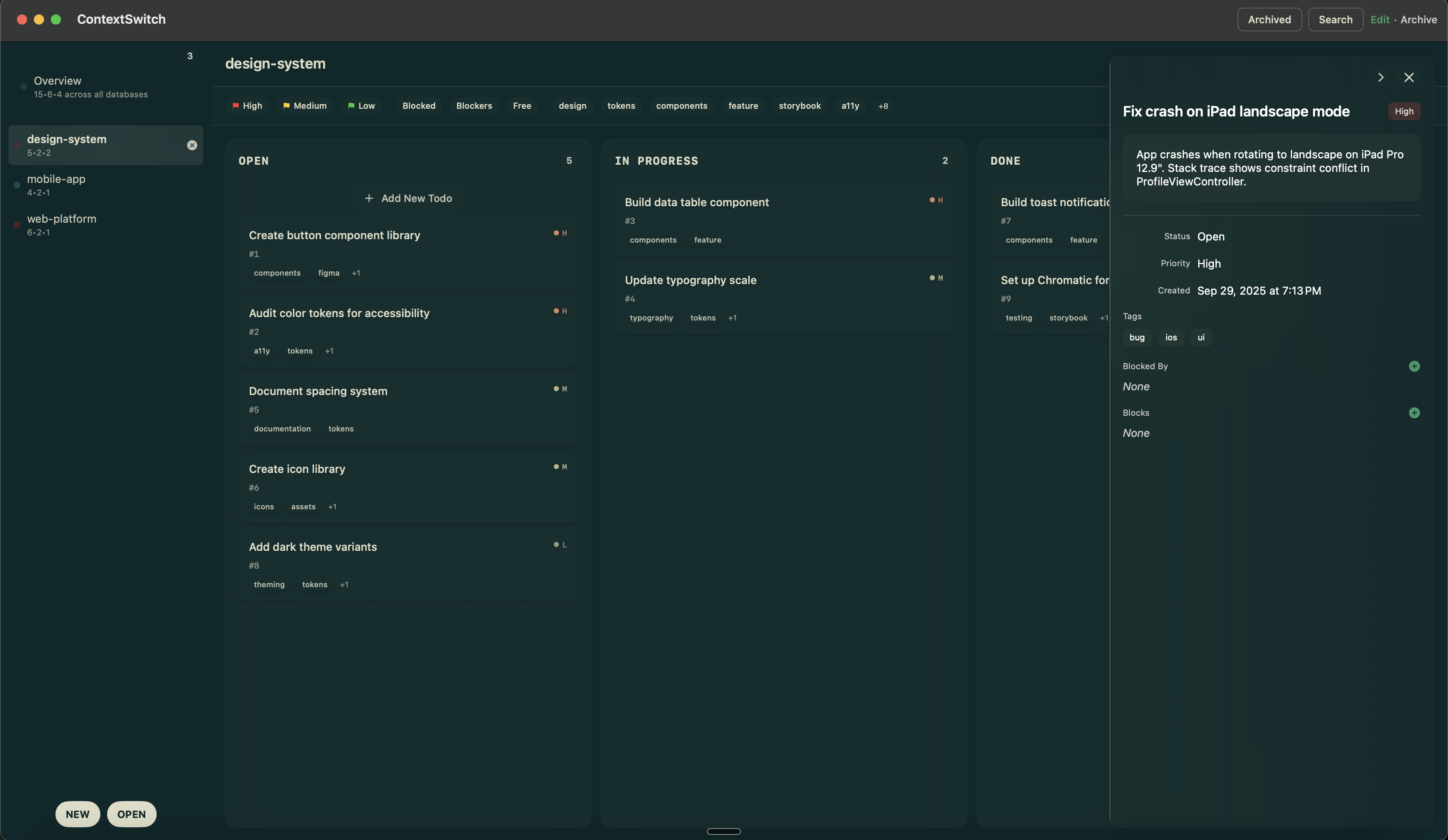Viewport: 1448px width, 840px height.
Task: Click the horizontal scrollbar at the bottom
Action: point(724,832)
